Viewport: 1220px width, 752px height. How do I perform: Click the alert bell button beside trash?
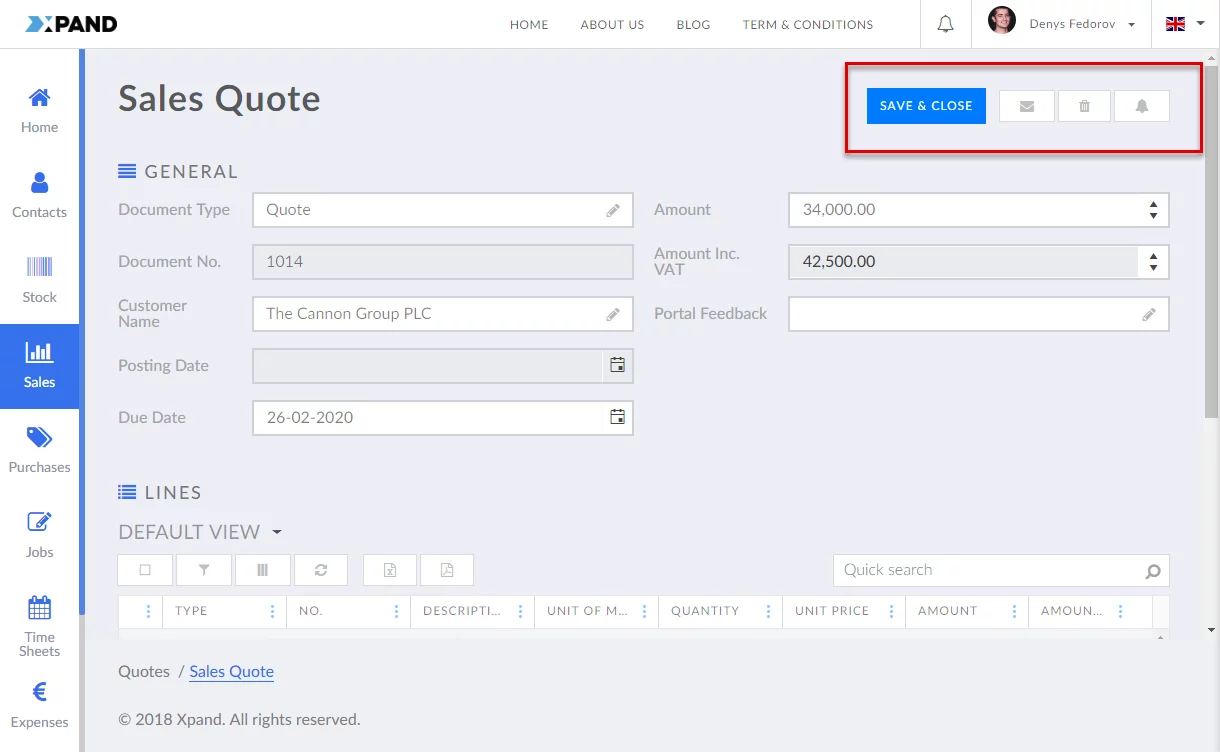(x=1141, y=106)
